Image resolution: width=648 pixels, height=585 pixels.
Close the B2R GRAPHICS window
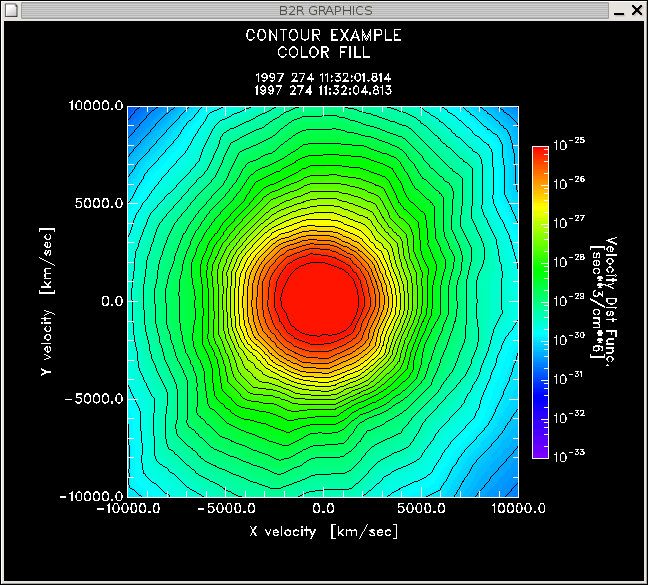coord(637,10)
